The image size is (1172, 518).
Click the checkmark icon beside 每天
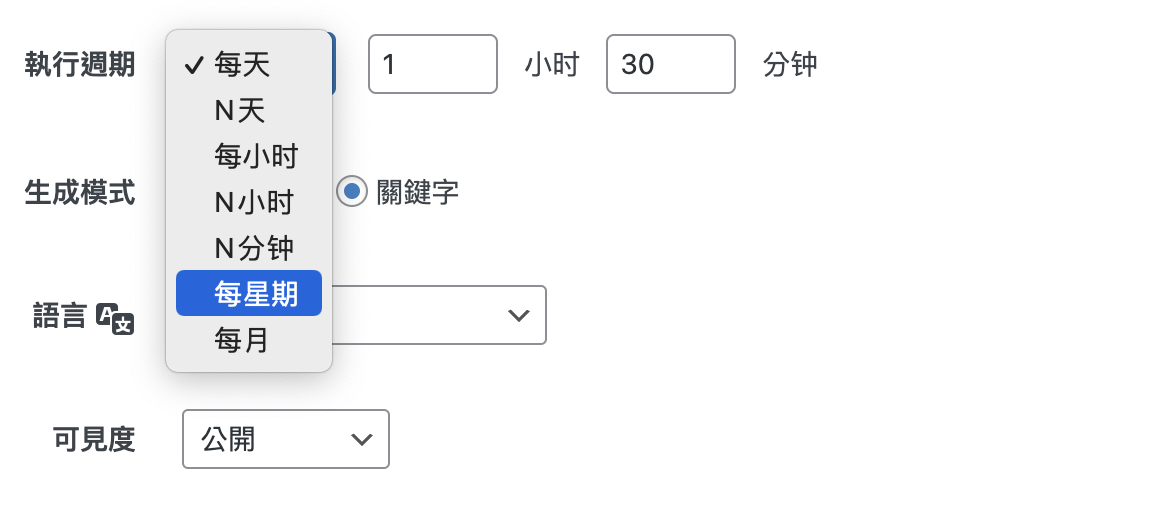(x=194, y=66)
